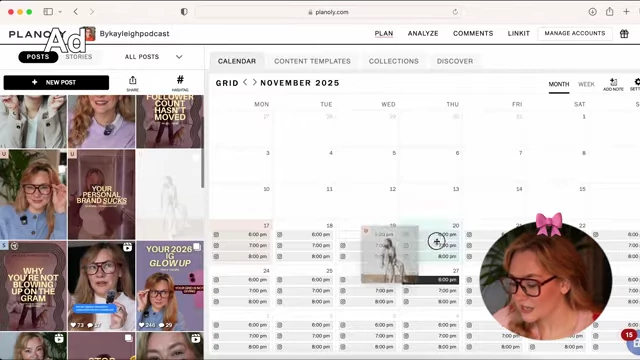Image resolution: width=640 pixels, height=360 pixels.
Task: Select the POSTS toggle
Action: coord(38,57)
